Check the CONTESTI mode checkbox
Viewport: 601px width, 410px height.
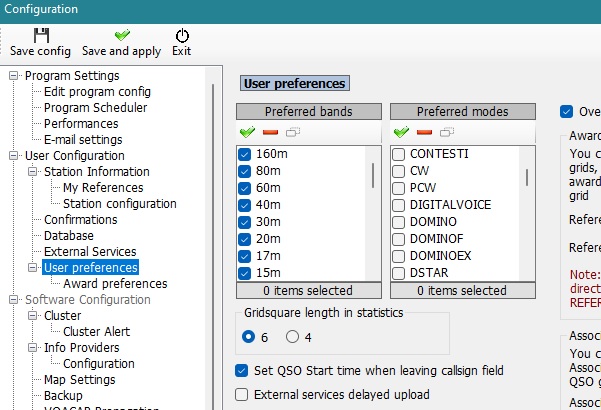399,154
